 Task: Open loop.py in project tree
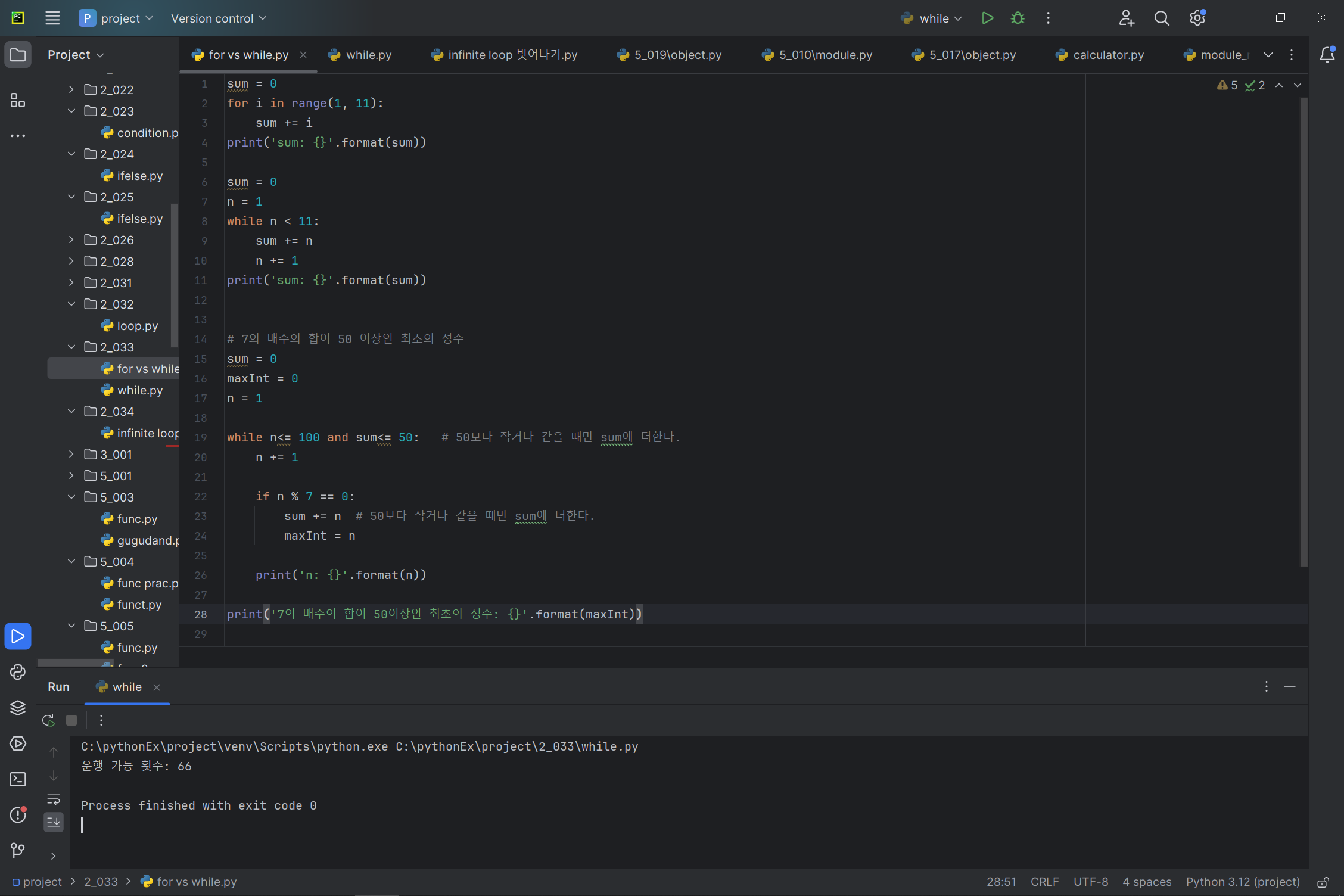[x=130, y=326]
